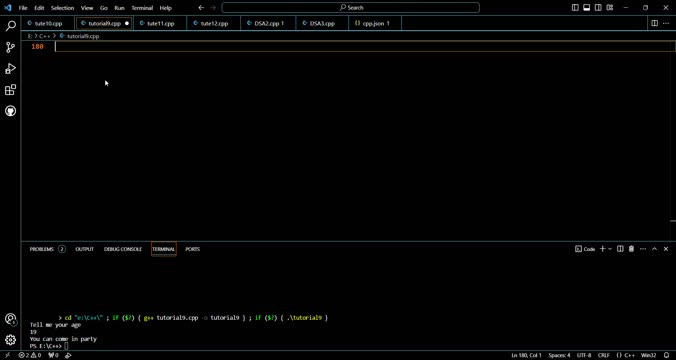
Task: Click the CRLF end-of-line status item
Action: (604, 356)
